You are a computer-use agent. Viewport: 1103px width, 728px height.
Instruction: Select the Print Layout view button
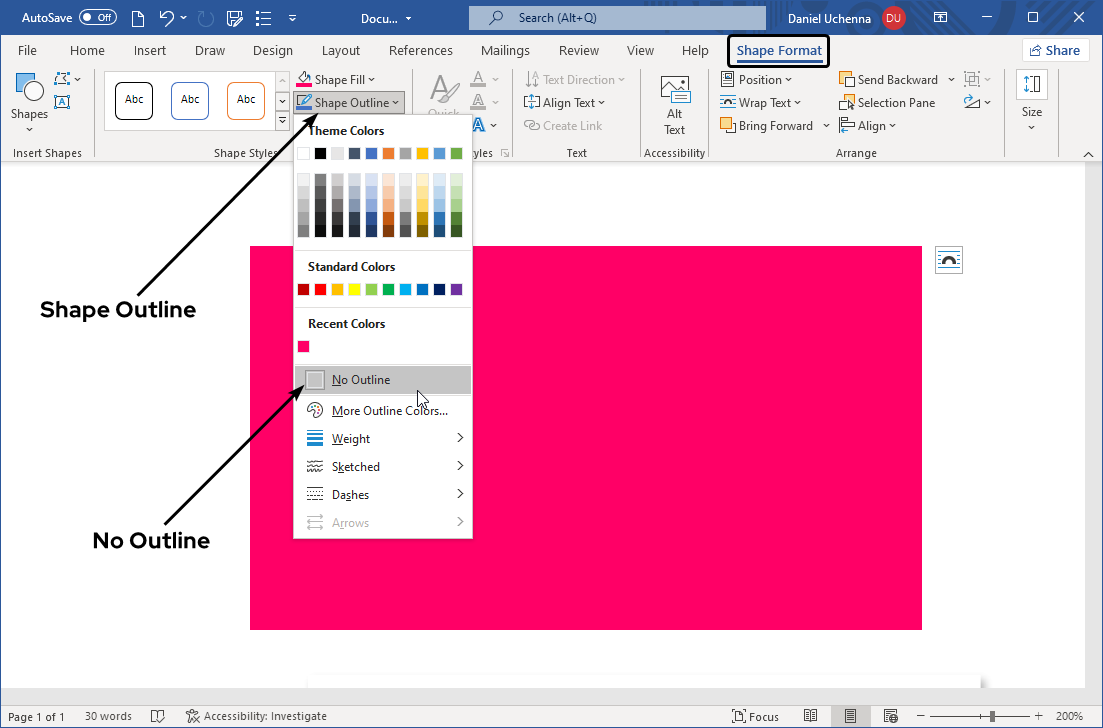tap(850, 716)
